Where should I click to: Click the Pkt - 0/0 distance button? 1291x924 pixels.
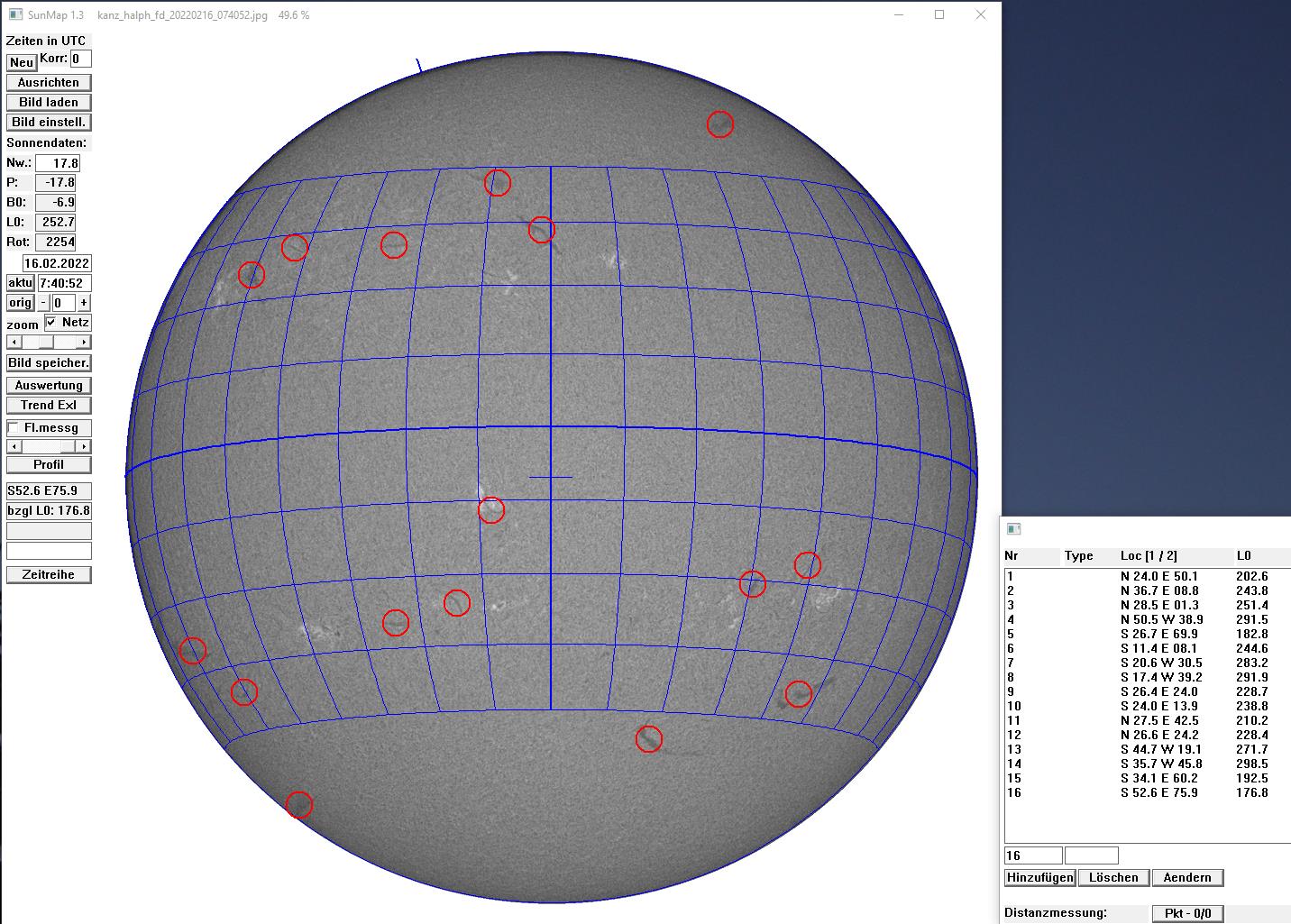point(1187,913)
